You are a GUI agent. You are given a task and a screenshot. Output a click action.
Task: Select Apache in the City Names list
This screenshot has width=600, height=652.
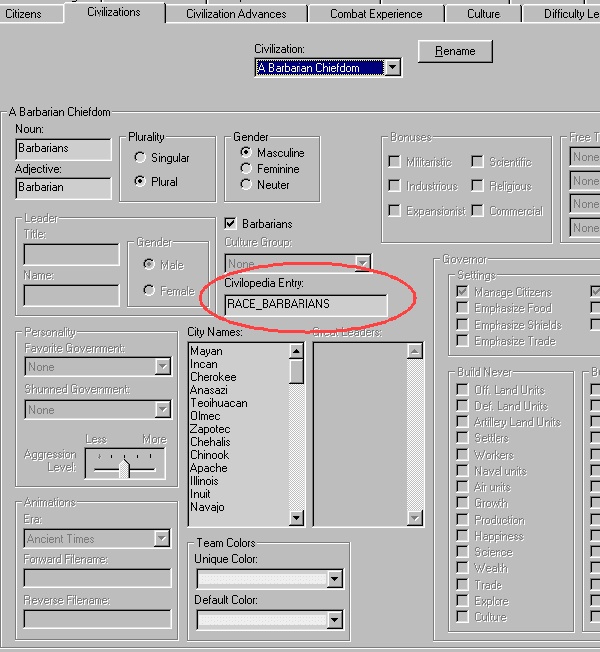(x=209, y=468)
